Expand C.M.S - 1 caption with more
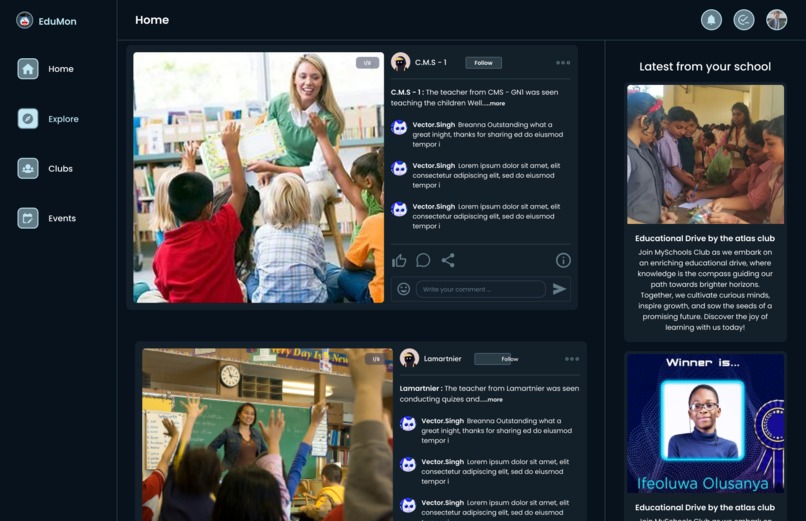The image size is (806, 521). pos(497,103)
